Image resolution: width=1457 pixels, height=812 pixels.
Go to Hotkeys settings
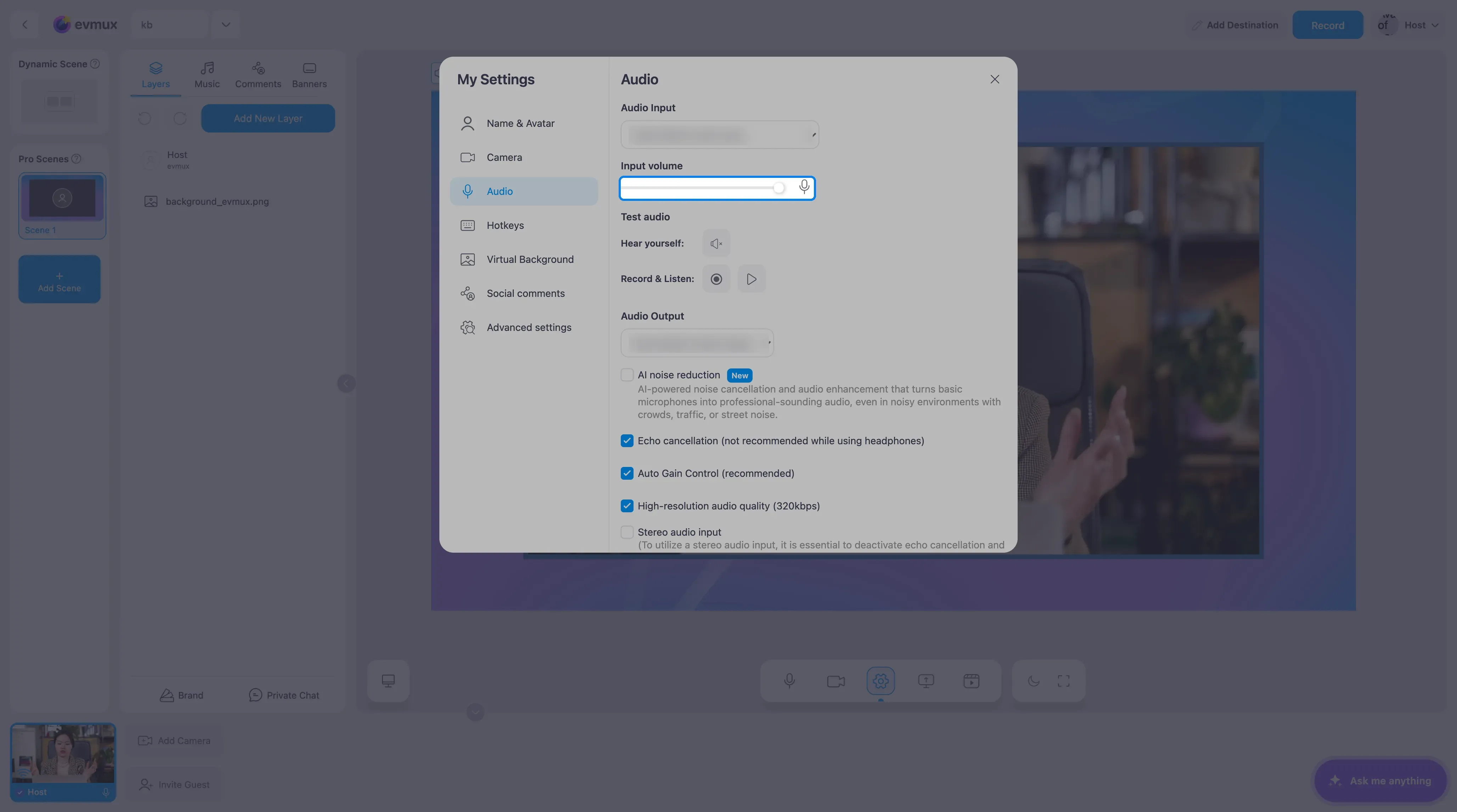[x=524, y=225]
